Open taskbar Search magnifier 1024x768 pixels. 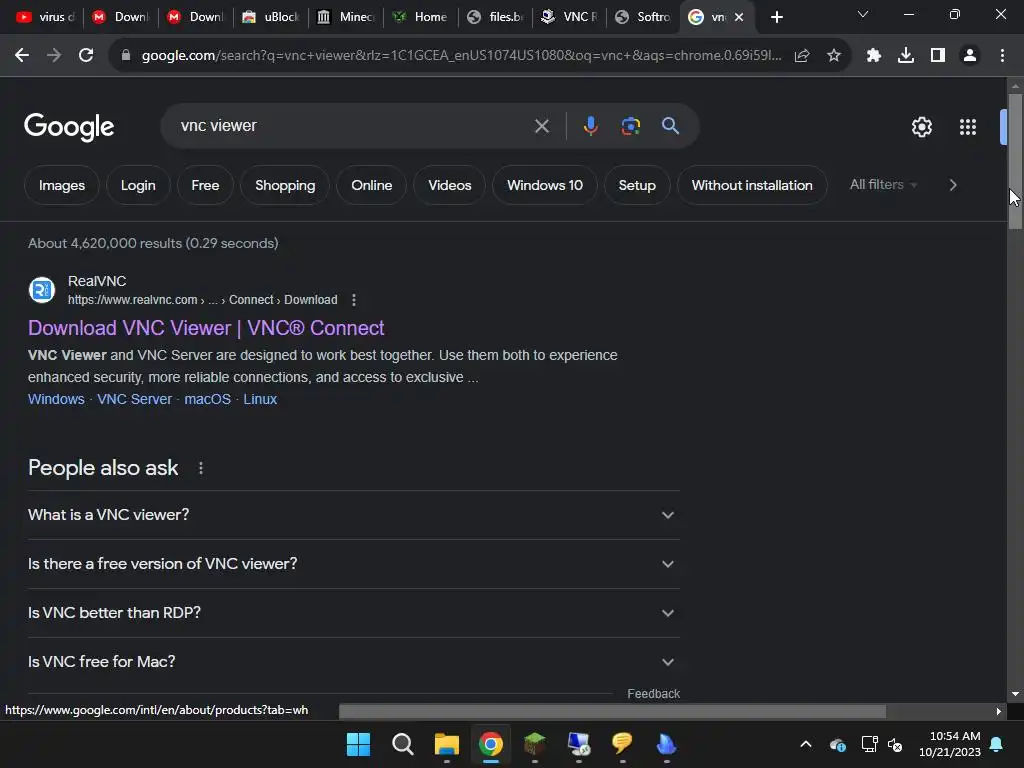pyautogui.click(x=402, y=744)
